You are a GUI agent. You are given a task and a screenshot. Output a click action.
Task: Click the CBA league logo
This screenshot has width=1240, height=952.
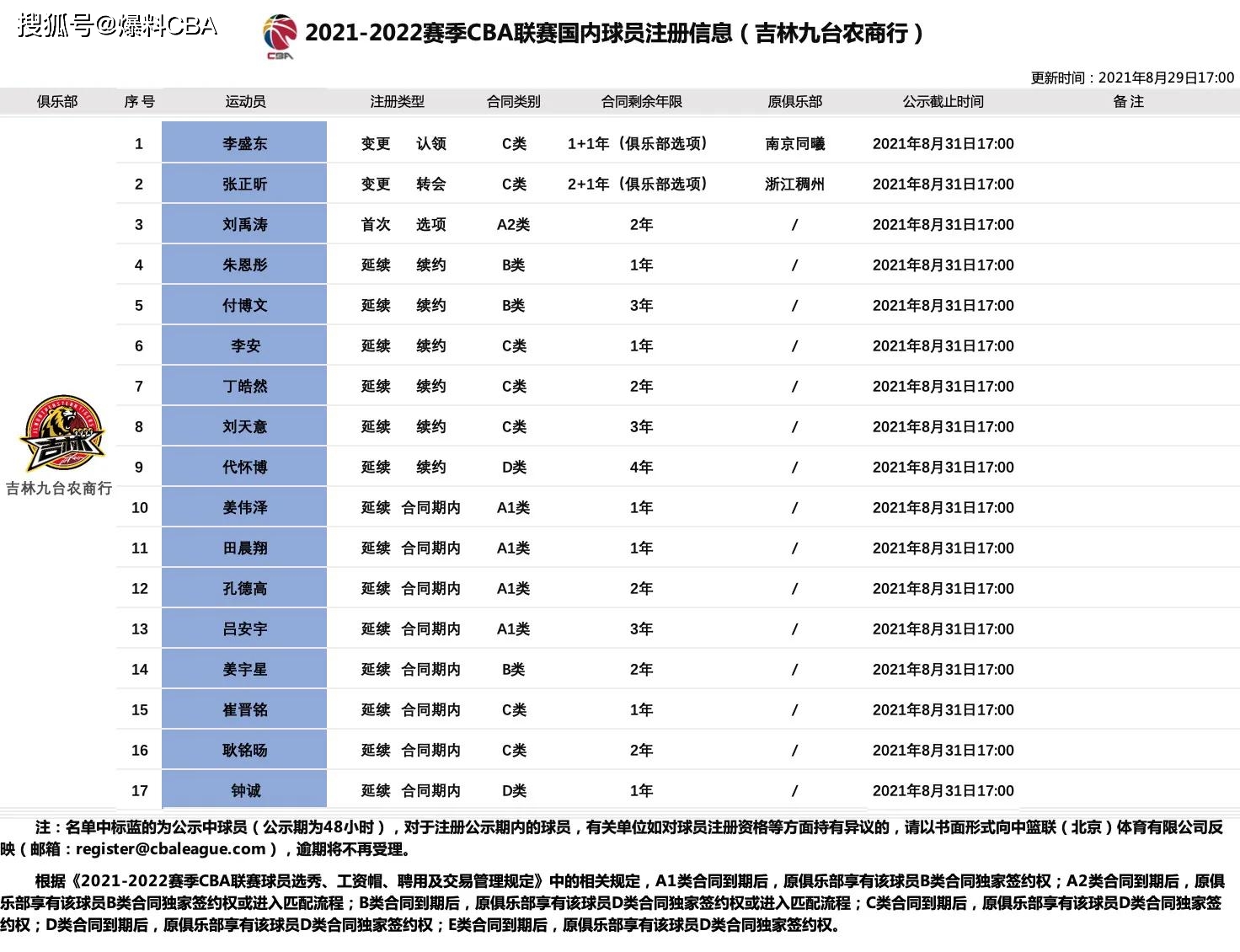click(281, 38)
